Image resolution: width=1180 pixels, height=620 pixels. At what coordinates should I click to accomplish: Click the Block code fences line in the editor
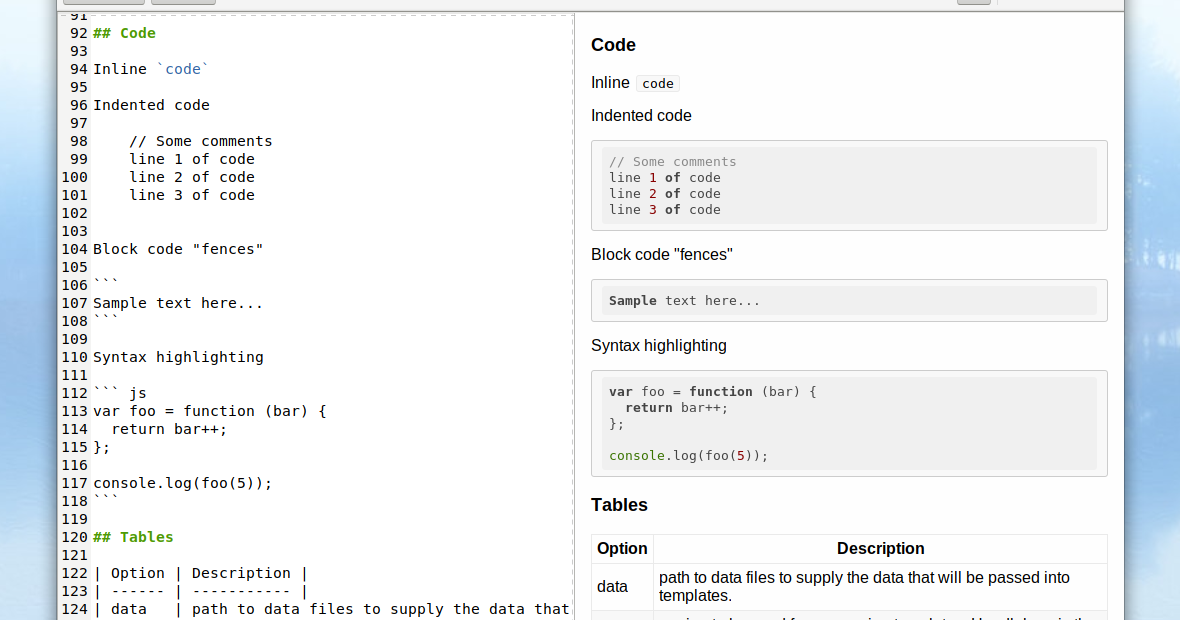tap(178, 249)
